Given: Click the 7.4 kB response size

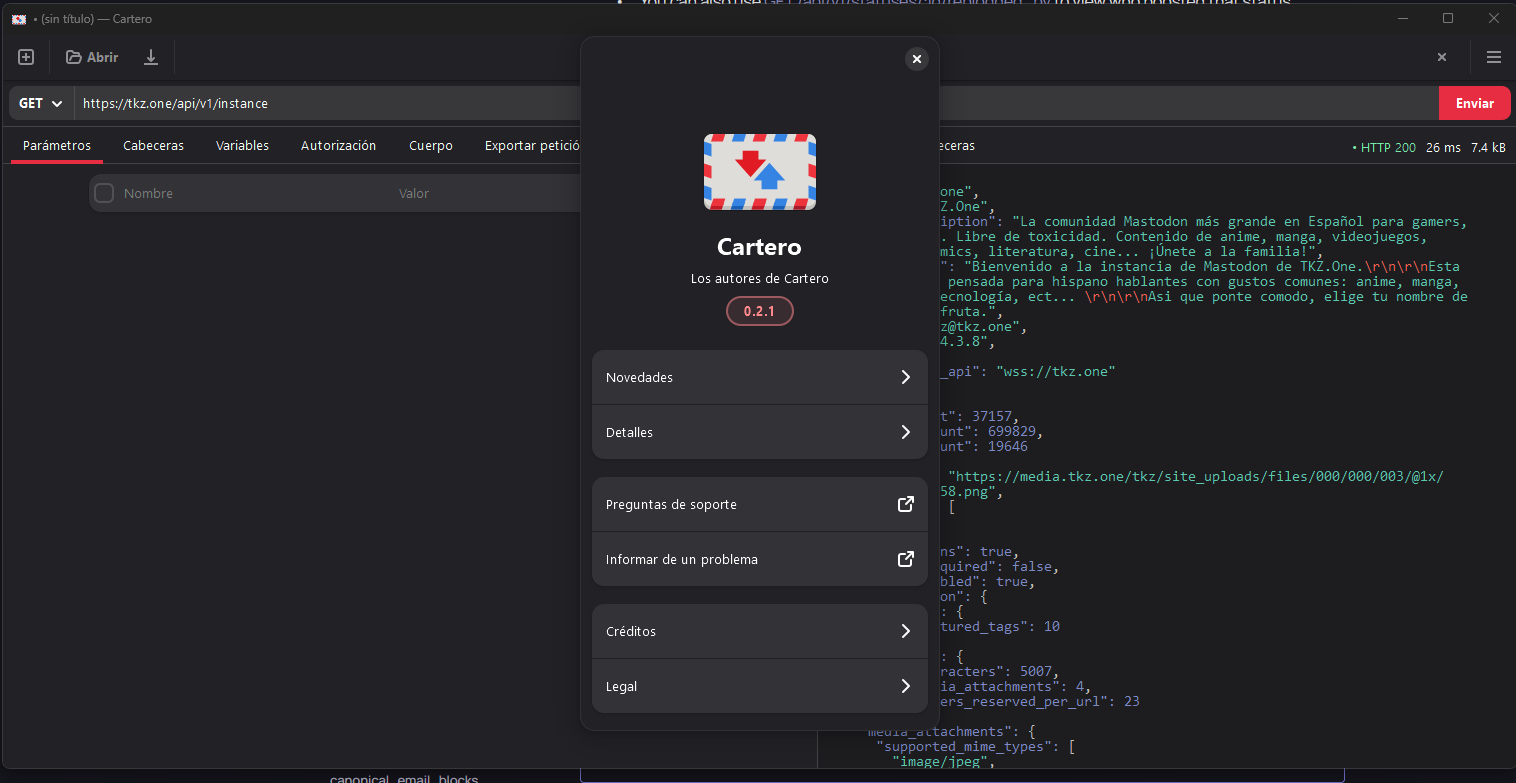Looking at the screenshot, I should (1488, 147).
